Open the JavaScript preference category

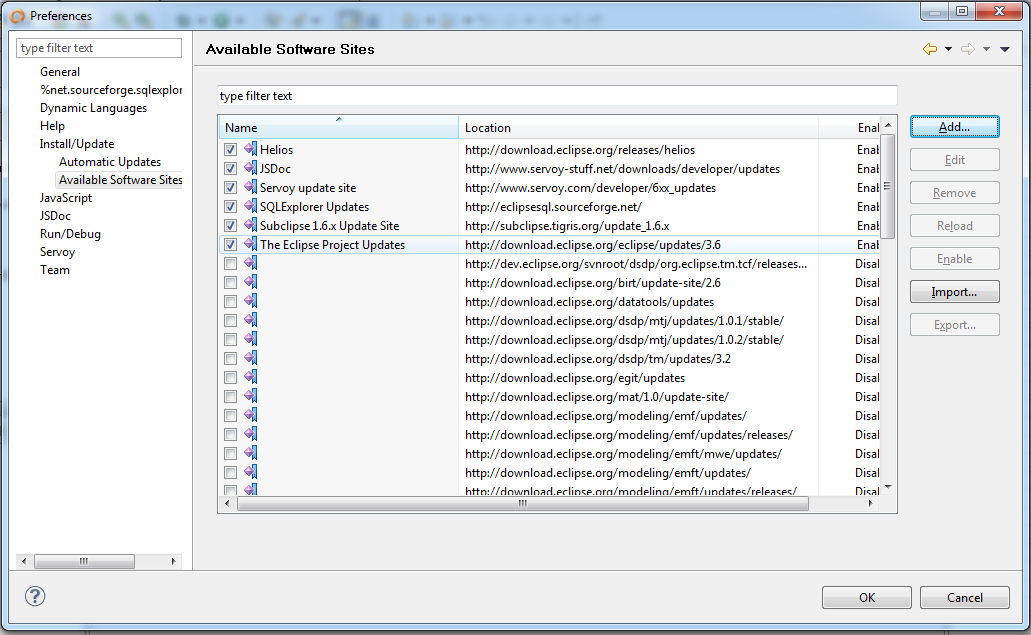pyautogui.click(x=66, y=197)
